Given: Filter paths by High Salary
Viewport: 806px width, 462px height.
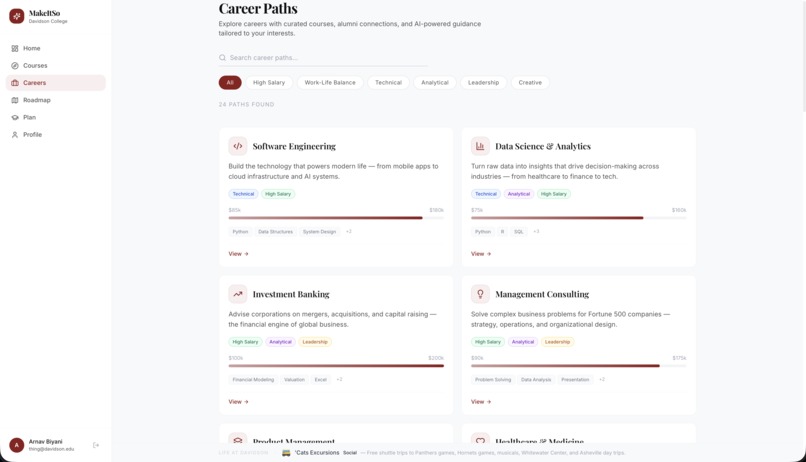Looking at the screenshot, I should [269, 82].
